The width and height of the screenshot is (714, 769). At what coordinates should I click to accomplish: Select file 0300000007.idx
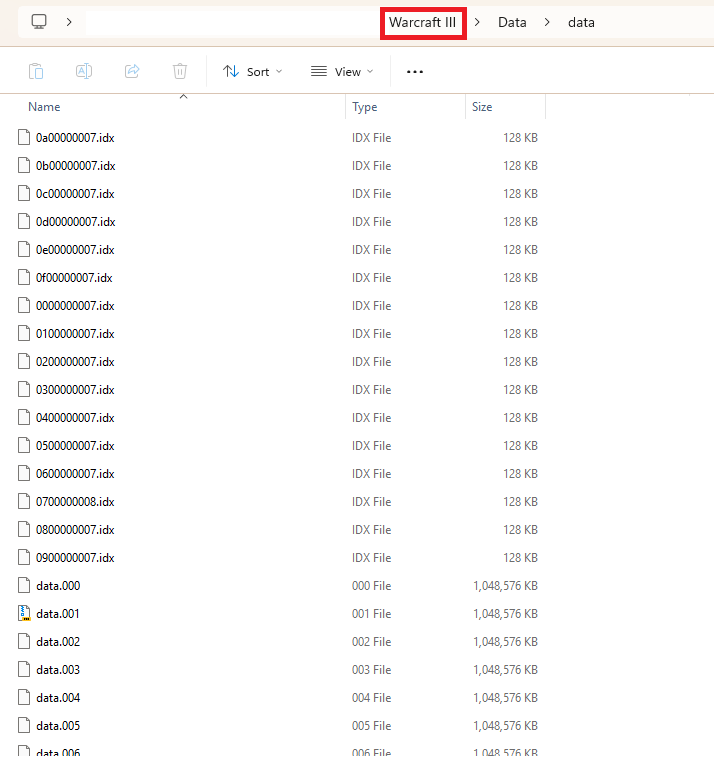click(x=75, y=389)
